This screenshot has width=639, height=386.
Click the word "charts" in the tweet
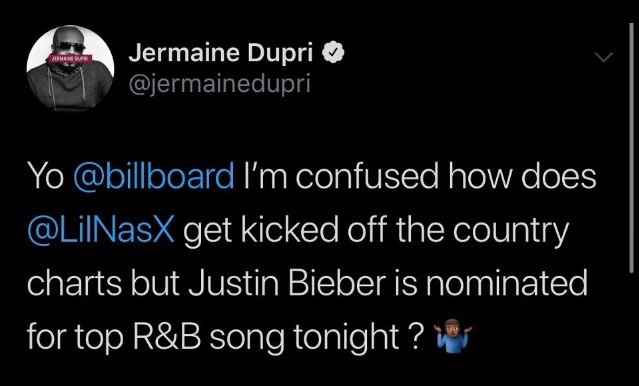(x=75, y=283)
